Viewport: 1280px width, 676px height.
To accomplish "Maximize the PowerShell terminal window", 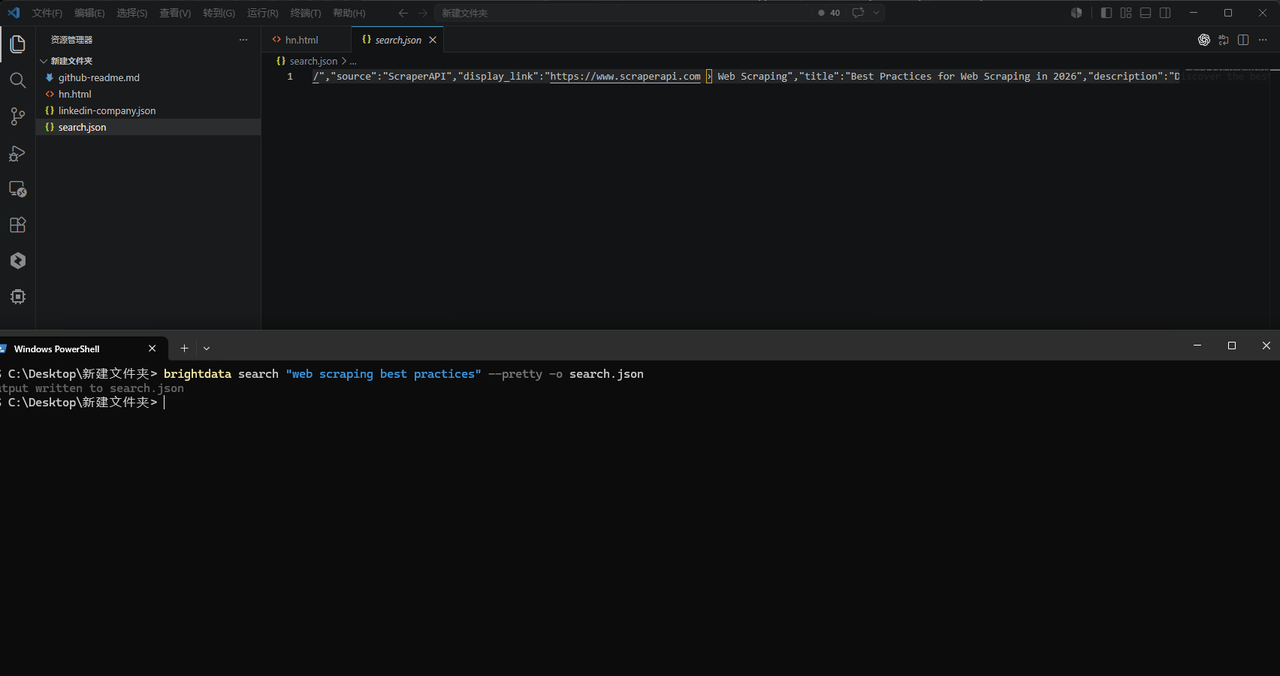I will 1232,345.
